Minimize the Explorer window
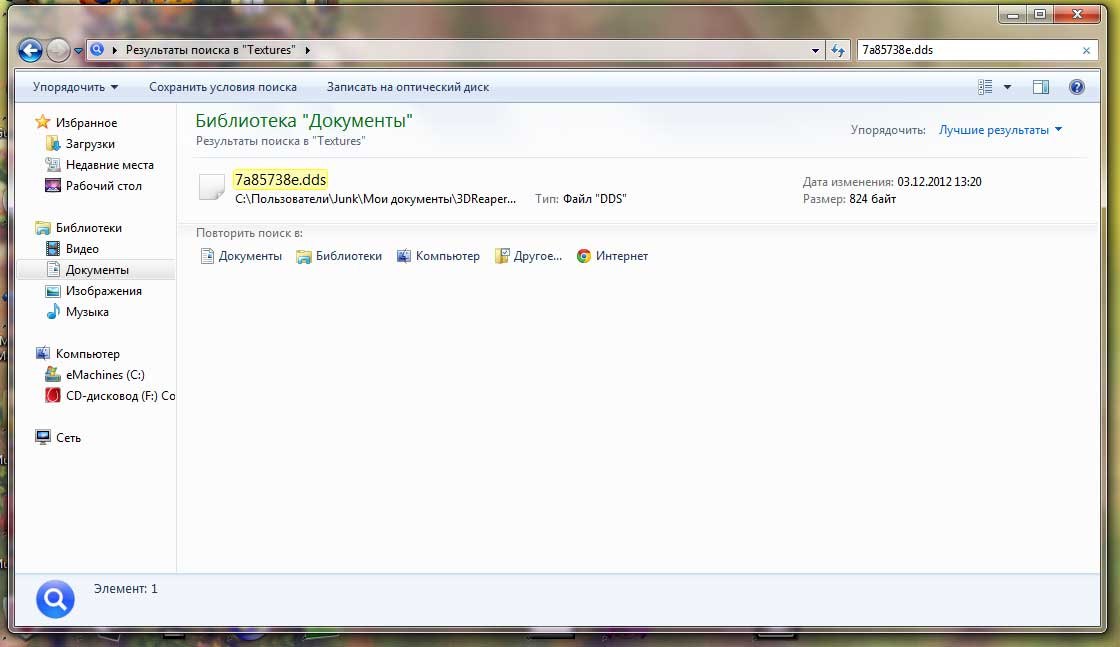Image resolution: width=1120 pixels, height=647 pixels. point(1013,15)
